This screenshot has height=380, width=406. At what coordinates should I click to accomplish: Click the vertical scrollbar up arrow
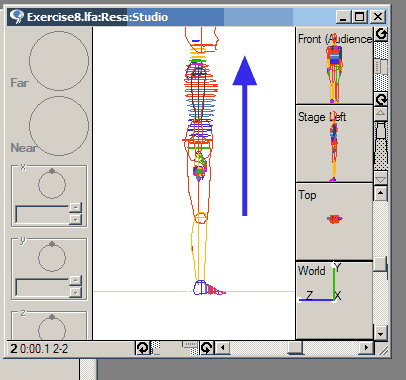pos(381,194)
